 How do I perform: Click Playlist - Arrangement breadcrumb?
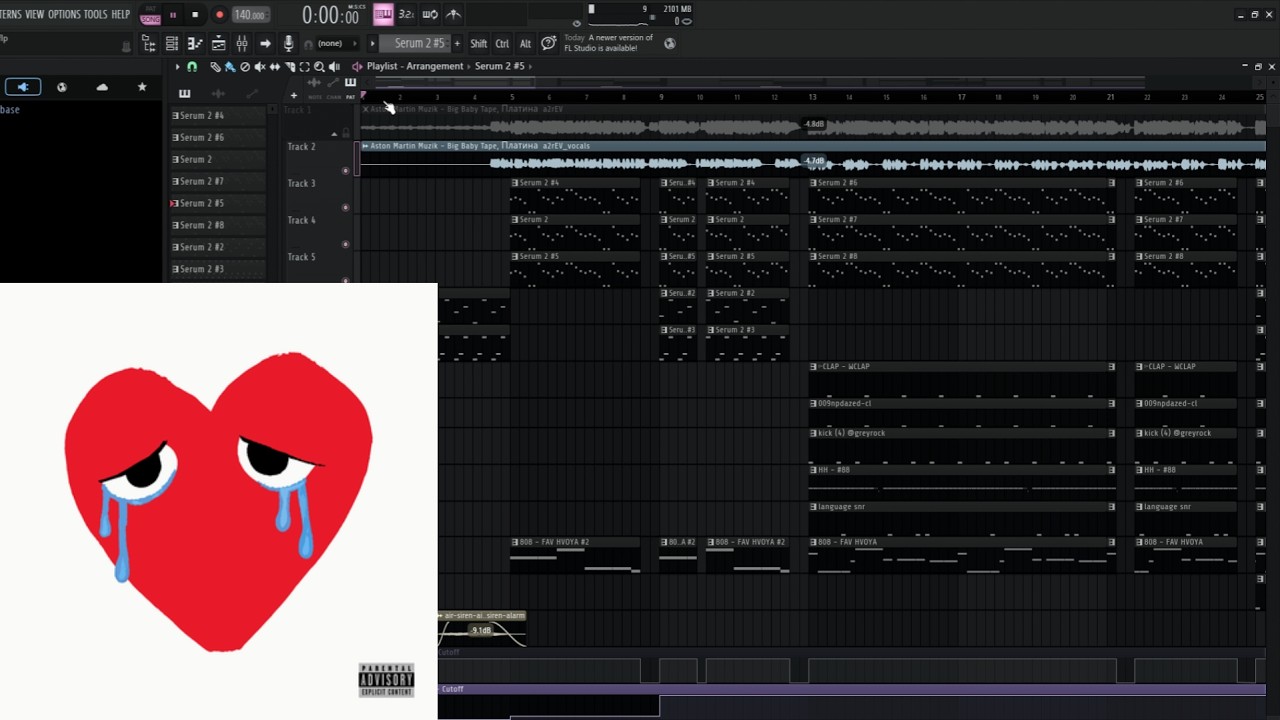tap(415, 66)
